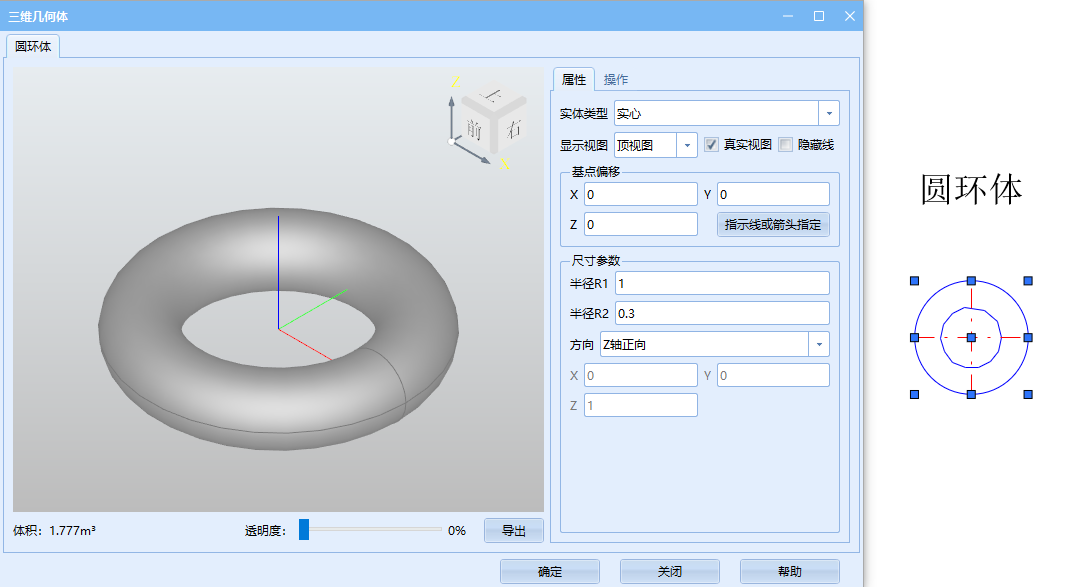Image resolution: width=1073 pixels, height=587 pixels.
Task: Click the 透明度 transparency slider handle
Action: [x=304, y=530]
